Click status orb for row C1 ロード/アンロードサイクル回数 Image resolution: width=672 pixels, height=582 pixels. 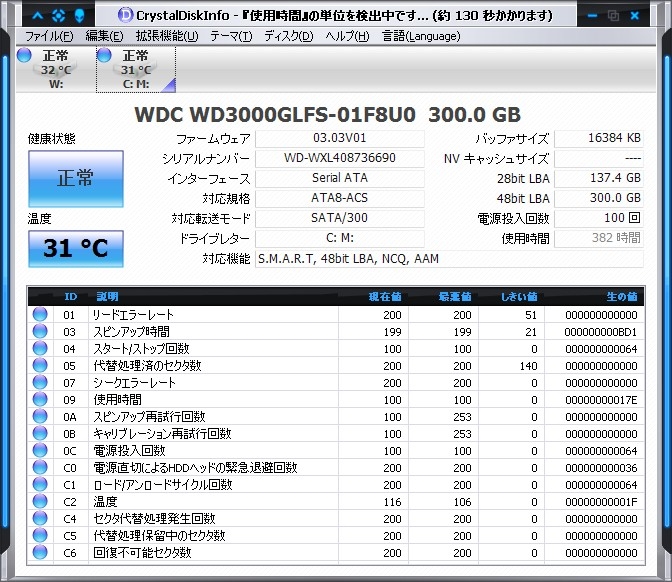coord(40,484)
